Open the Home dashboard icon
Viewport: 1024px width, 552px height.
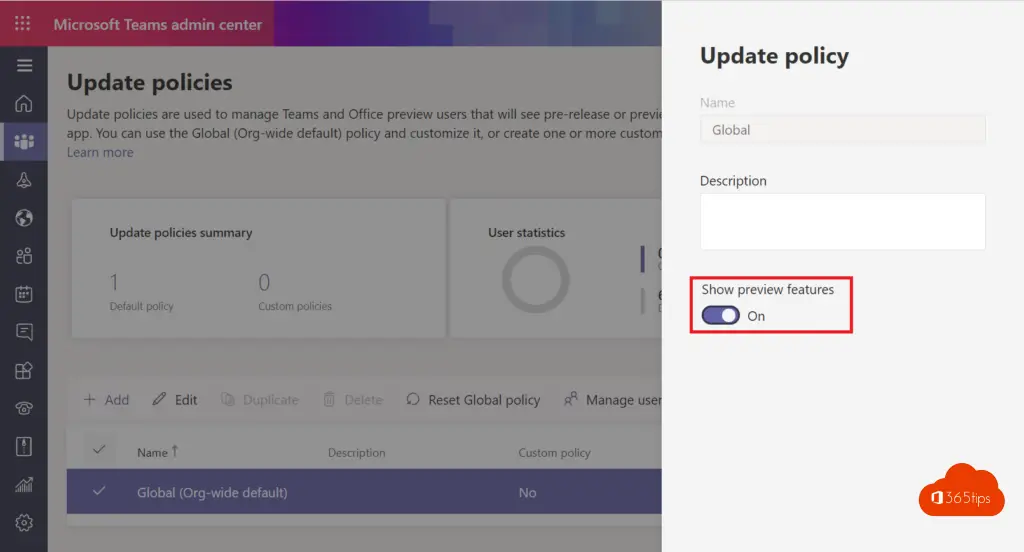[24, 103]
